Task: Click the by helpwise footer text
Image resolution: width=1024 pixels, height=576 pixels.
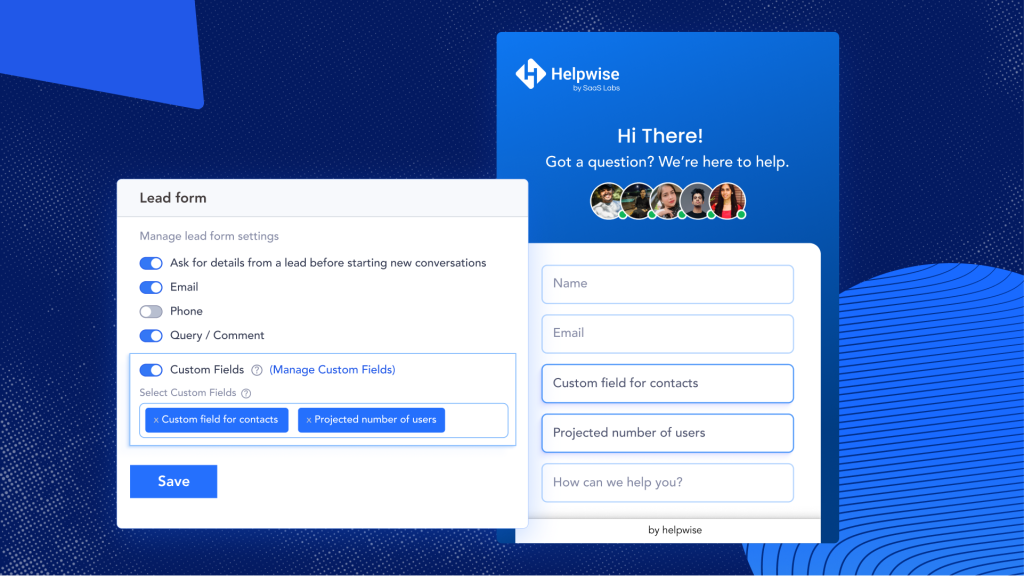Action: tap(675, 530)
